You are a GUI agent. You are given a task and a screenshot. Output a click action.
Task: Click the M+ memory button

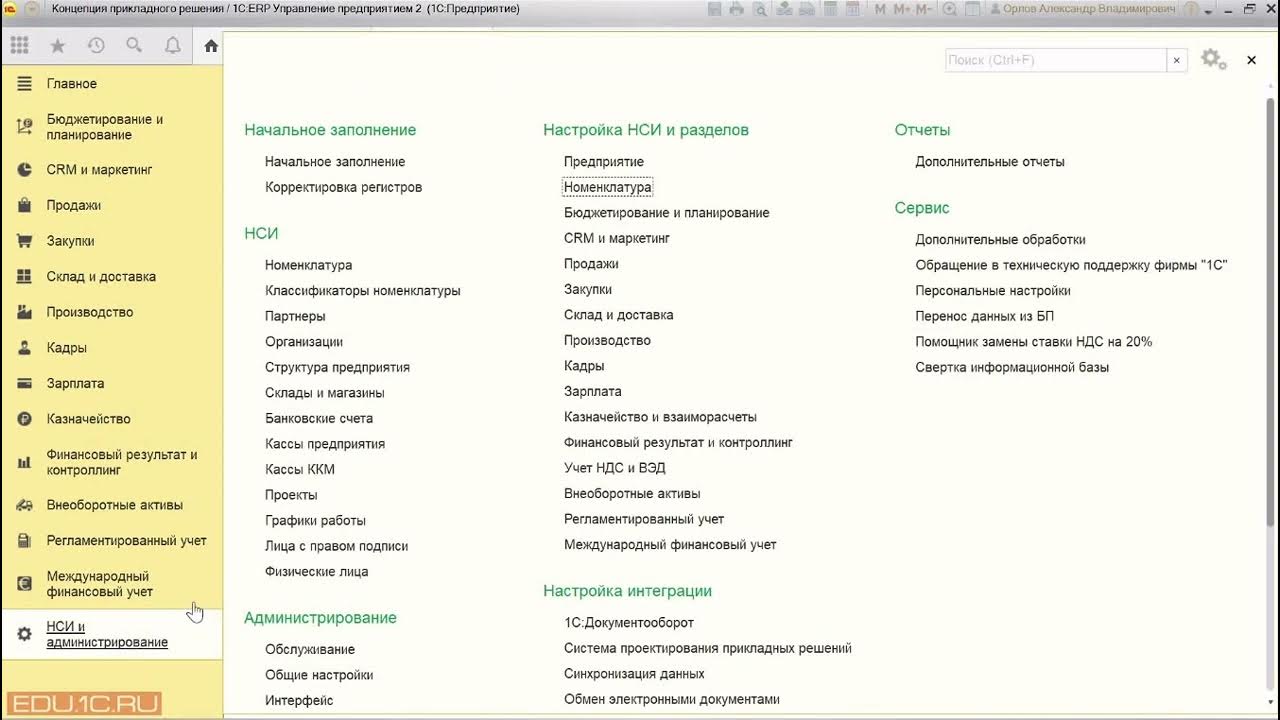click(901, 9)
